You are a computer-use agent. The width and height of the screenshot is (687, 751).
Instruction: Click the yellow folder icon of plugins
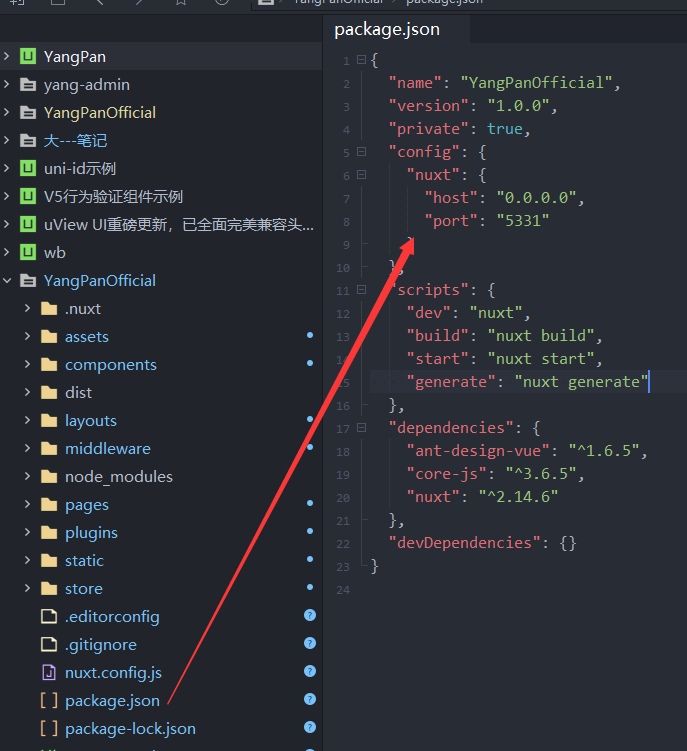tap(49, 533)
